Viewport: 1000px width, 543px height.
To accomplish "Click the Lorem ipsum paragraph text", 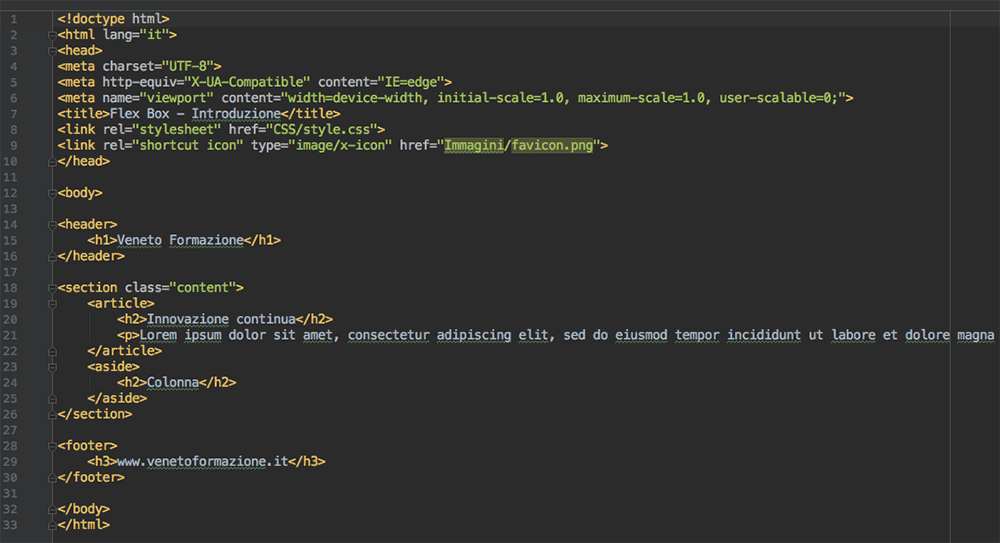I will tap(566, 335).
